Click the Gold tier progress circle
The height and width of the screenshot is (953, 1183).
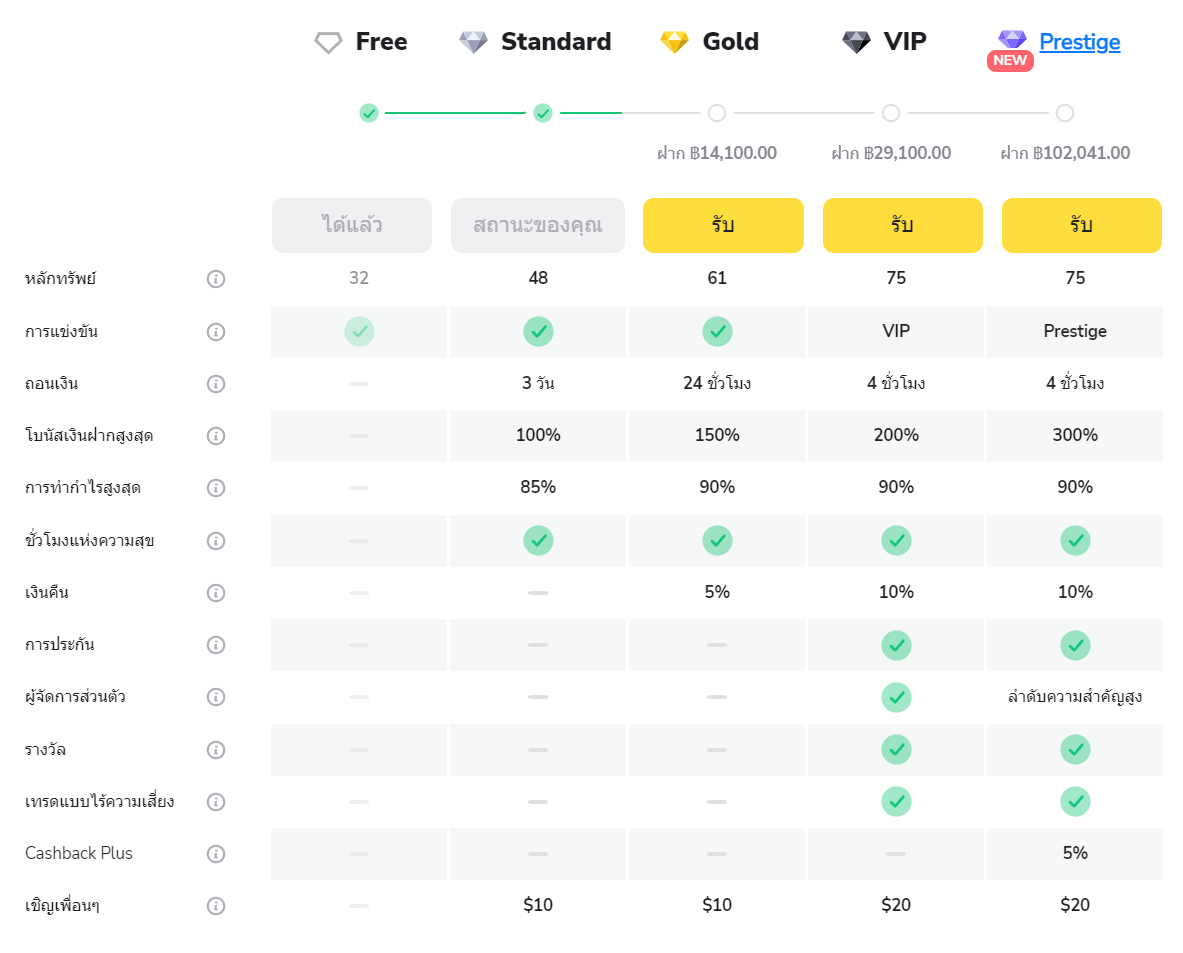pyautogui.click(x=717, y=113)
